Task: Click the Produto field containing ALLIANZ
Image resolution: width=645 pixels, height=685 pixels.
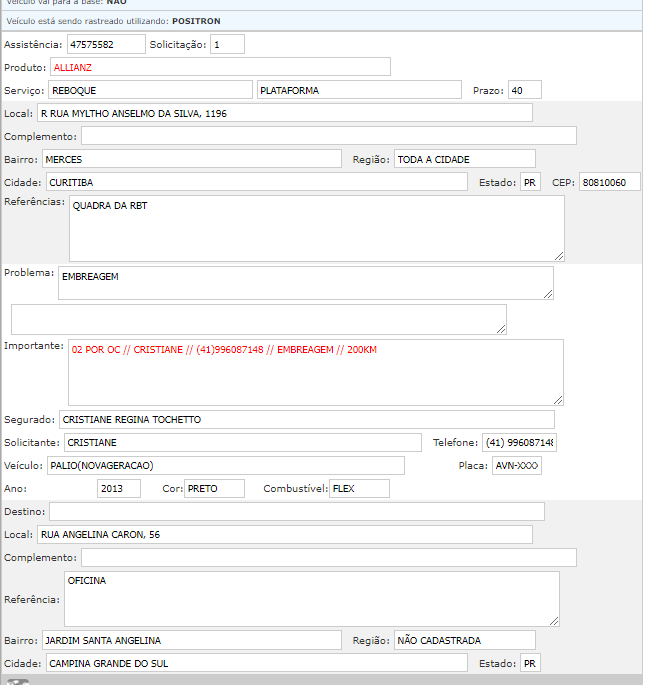Action: point(220,67)
